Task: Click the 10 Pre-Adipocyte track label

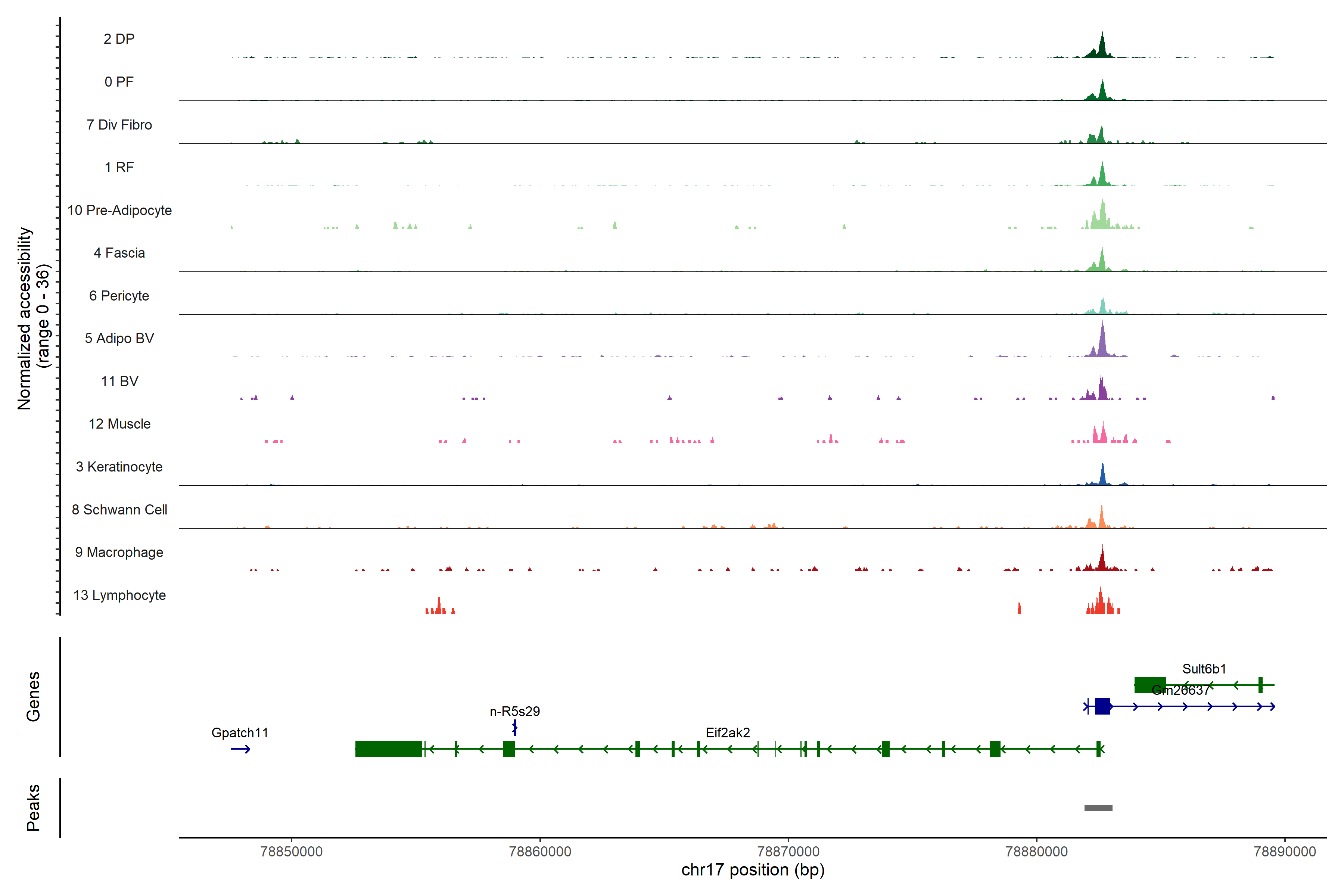Action: click(x=119, y=210)
